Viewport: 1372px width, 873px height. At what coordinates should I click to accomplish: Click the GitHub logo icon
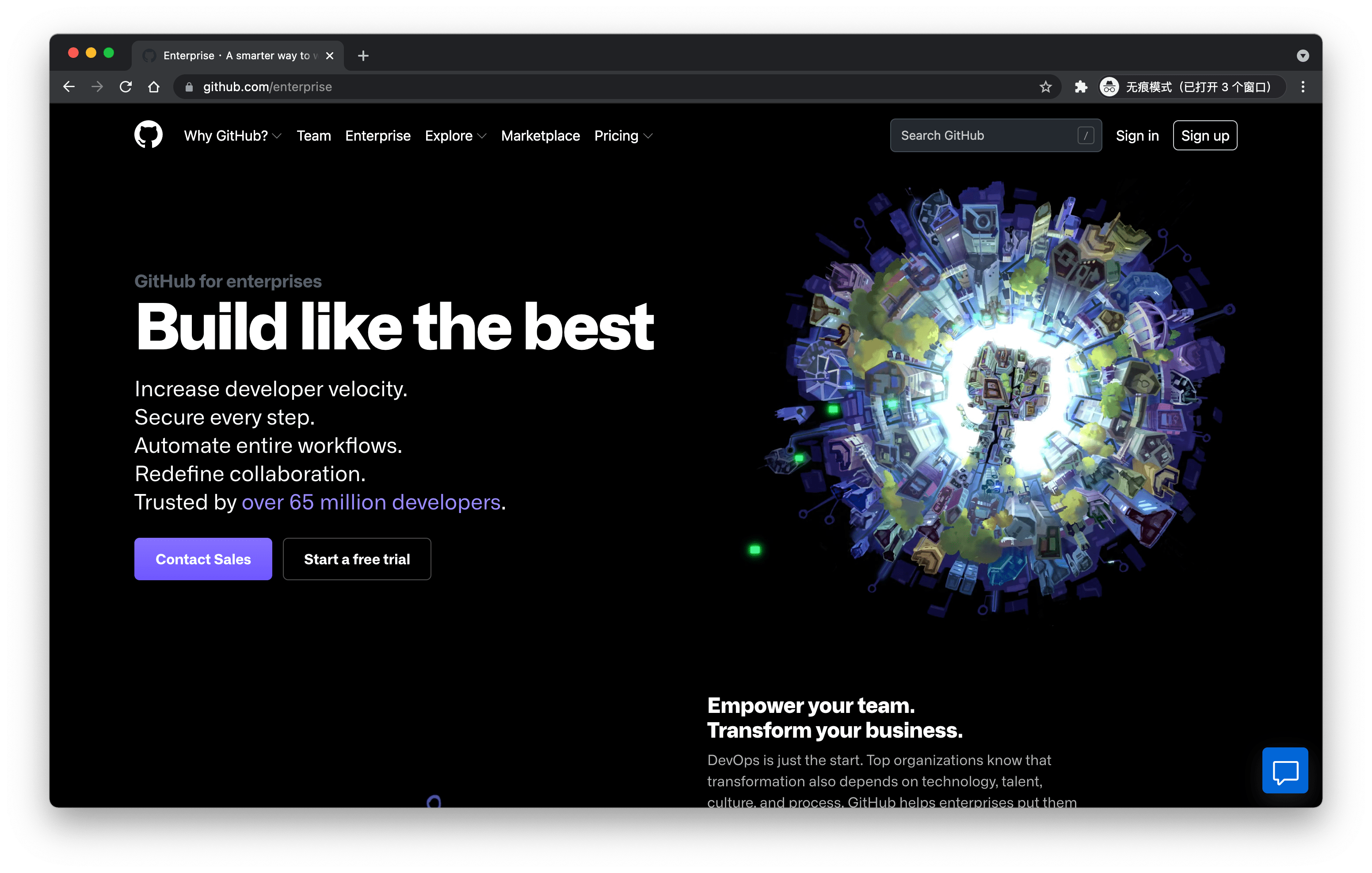click(148, 135)
